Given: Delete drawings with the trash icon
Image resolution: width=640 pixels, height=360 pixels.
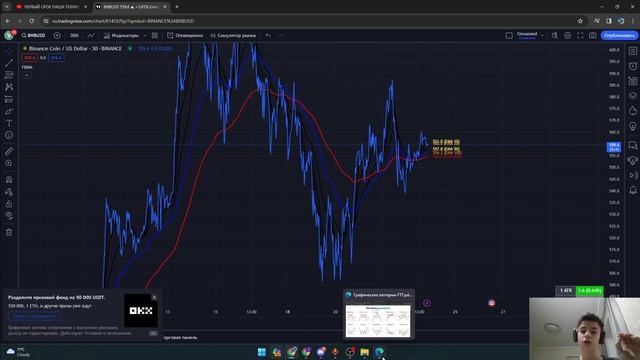Looking at the screenshot, I should tap(9, 232).
